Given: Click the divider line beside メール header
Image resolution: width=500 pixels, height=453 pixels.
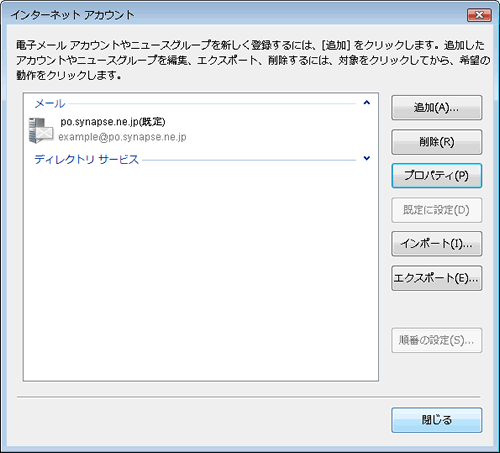Looking at the screenshot, I should click(212, 104).
